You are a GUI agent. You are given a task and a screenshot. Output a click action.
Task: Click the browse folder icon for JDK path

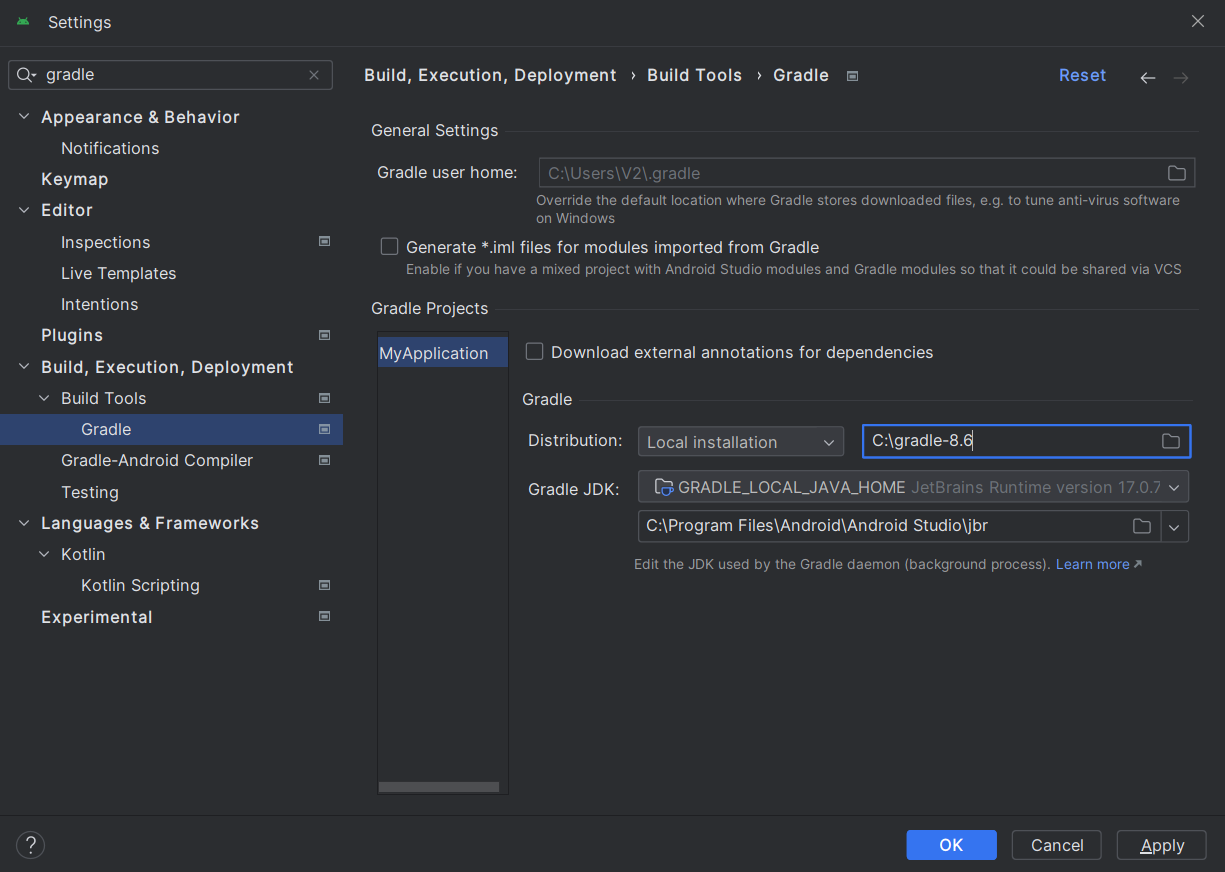pyautogui.click(x=1141, y=526)
